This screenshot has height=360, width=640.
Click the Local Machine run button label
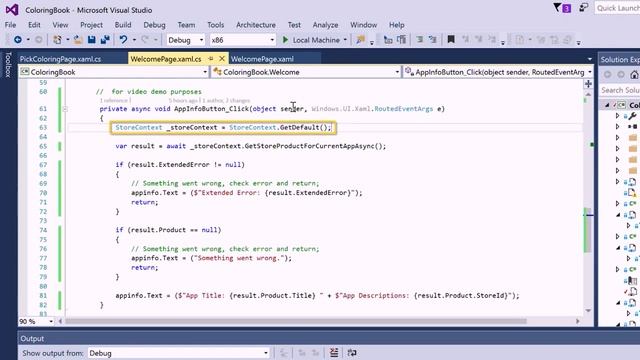coord(316,40)
